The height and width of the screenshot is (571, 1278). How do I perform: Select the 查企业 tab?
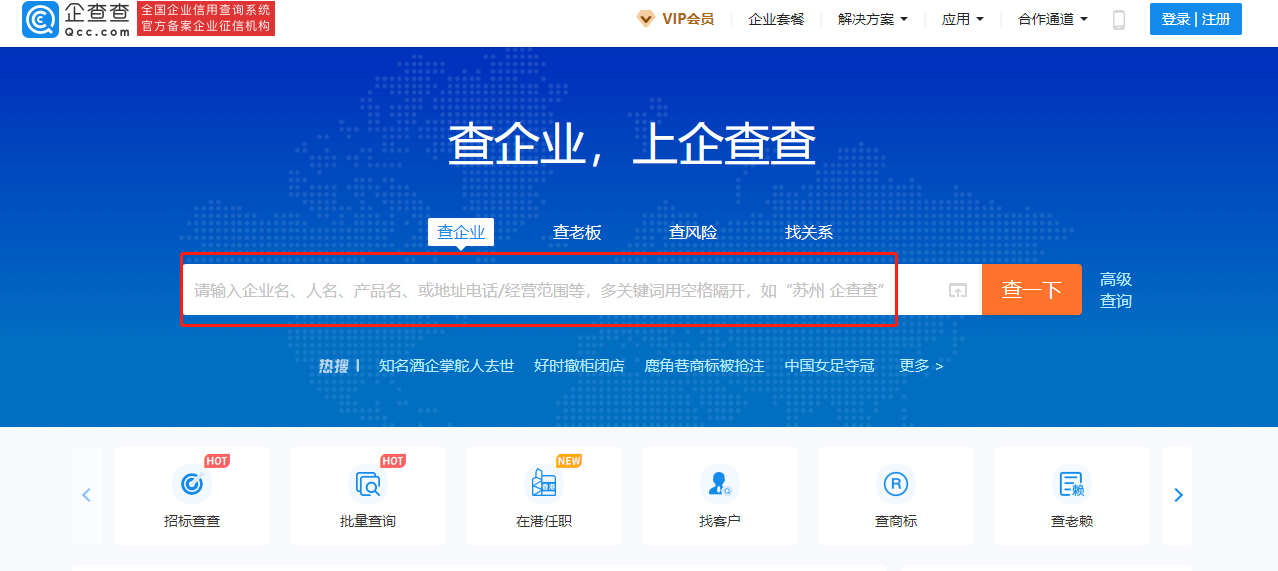coord(461,232)
